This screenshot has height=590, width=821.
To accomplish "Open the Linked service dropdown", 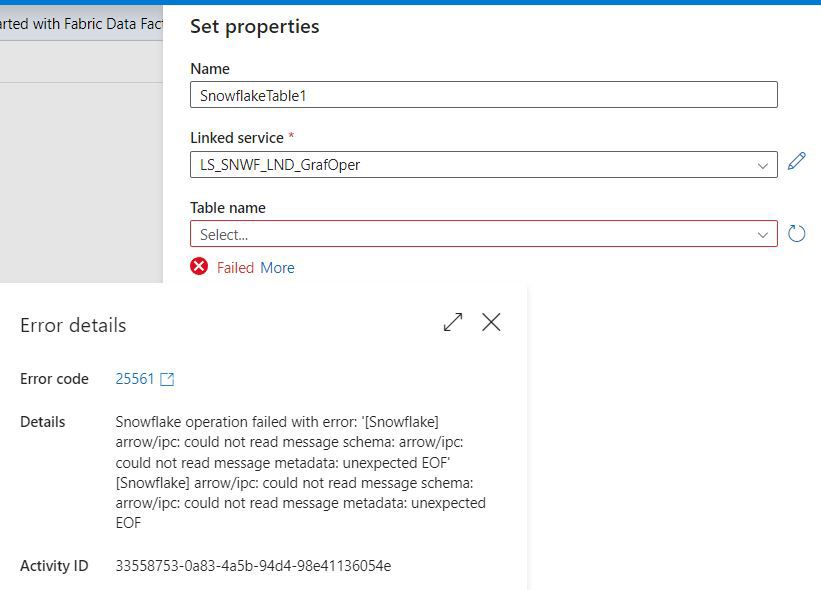I will pyautogui.click(x=483, y=165).
